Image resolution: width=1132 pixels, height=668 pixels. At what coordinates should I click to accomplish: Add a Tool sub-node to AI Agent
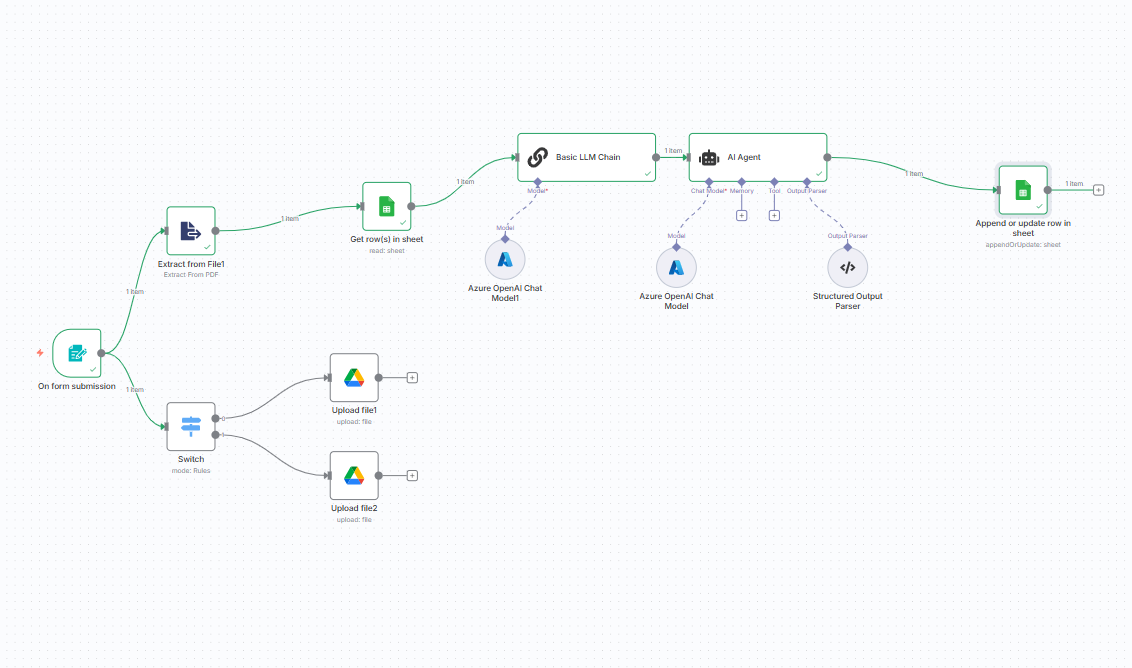pos(774,216)
